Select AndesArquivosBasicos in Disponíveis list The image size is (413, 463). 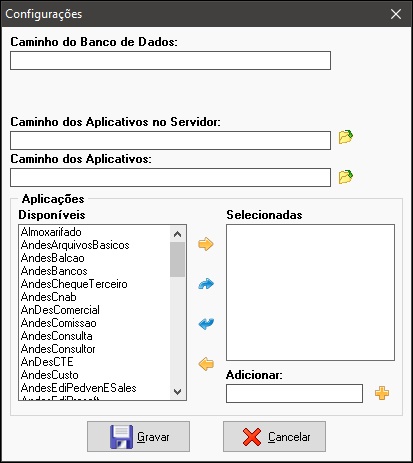(x=75, y=245)
